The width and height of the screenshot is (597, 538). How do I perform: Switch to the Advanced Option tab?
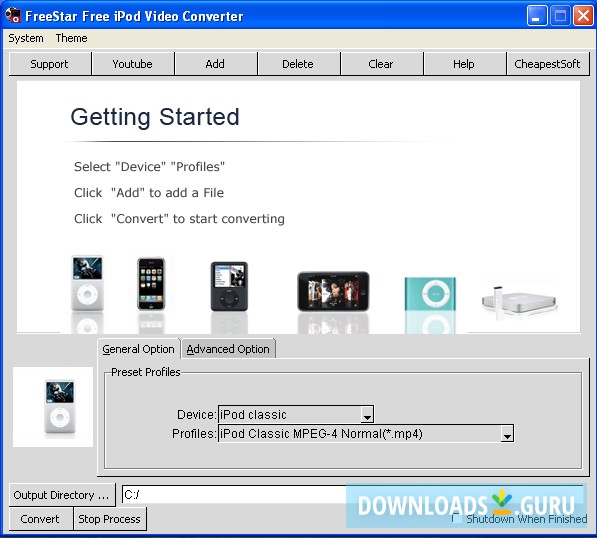coord(228,349)
